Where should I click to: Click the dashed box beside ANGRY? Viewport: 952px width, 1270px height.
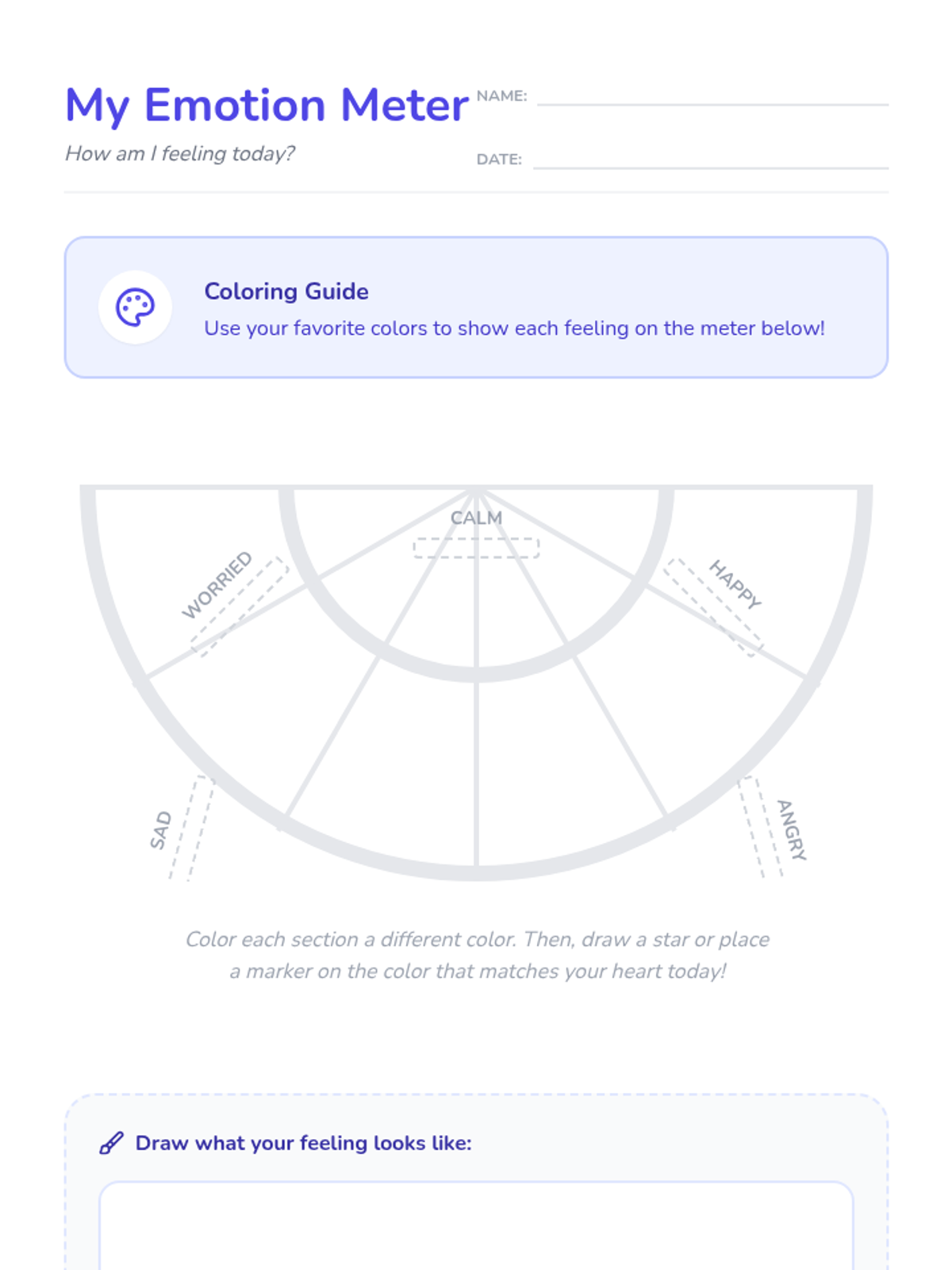click(761, 828)
